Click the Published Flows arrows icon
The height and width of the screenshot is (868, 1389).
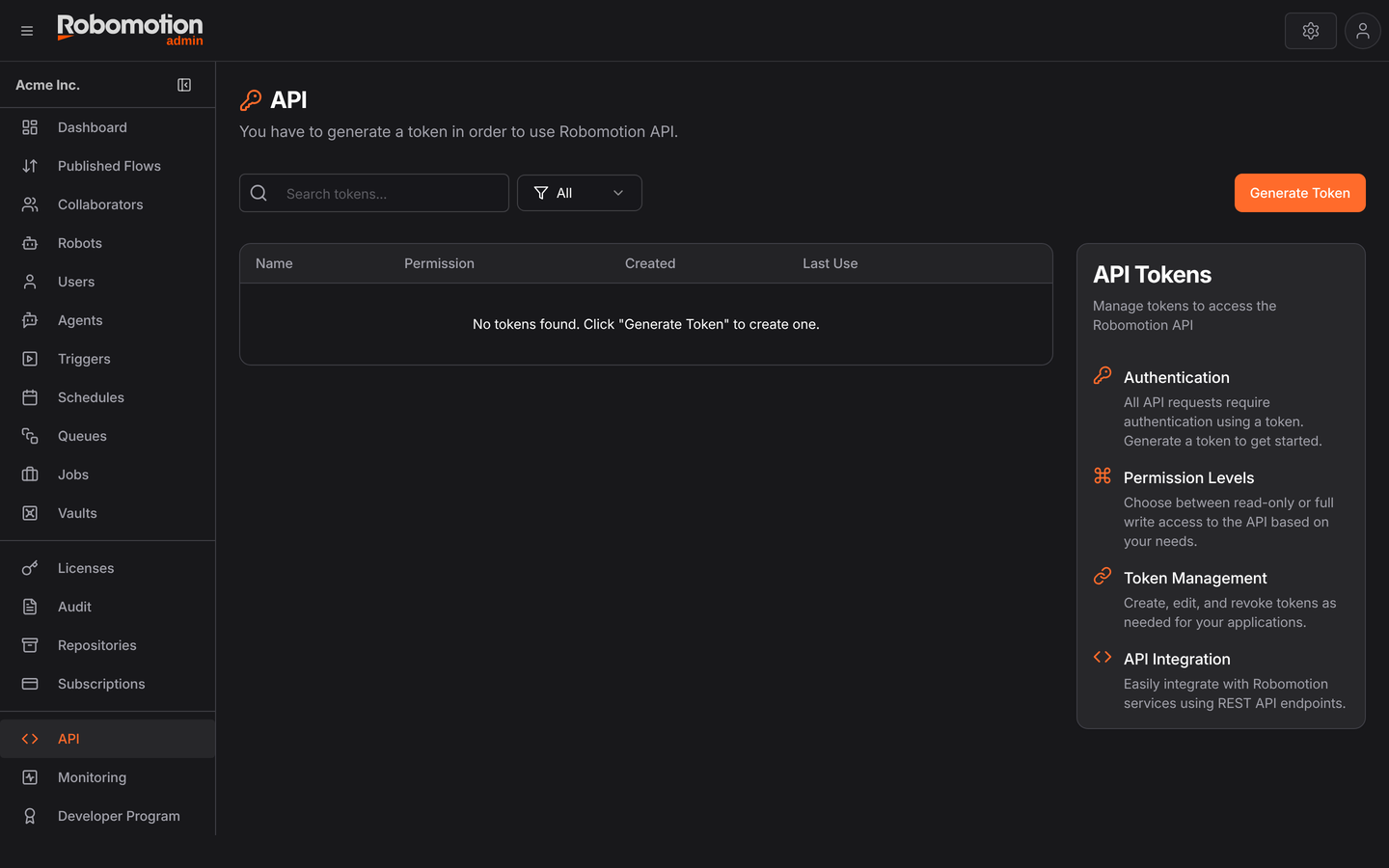[x=30, y=166]
